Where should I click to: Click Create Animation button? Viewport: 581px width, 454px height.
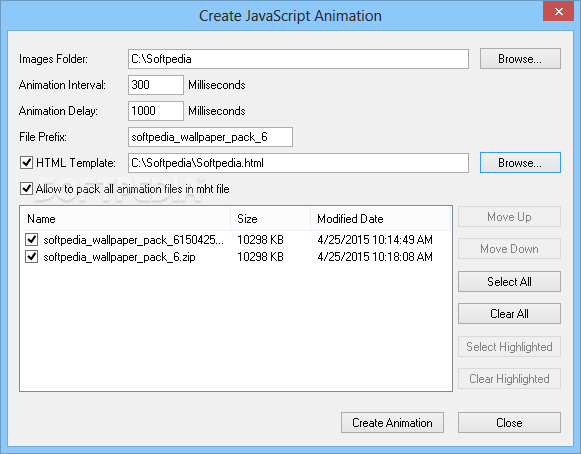[392, 422]
